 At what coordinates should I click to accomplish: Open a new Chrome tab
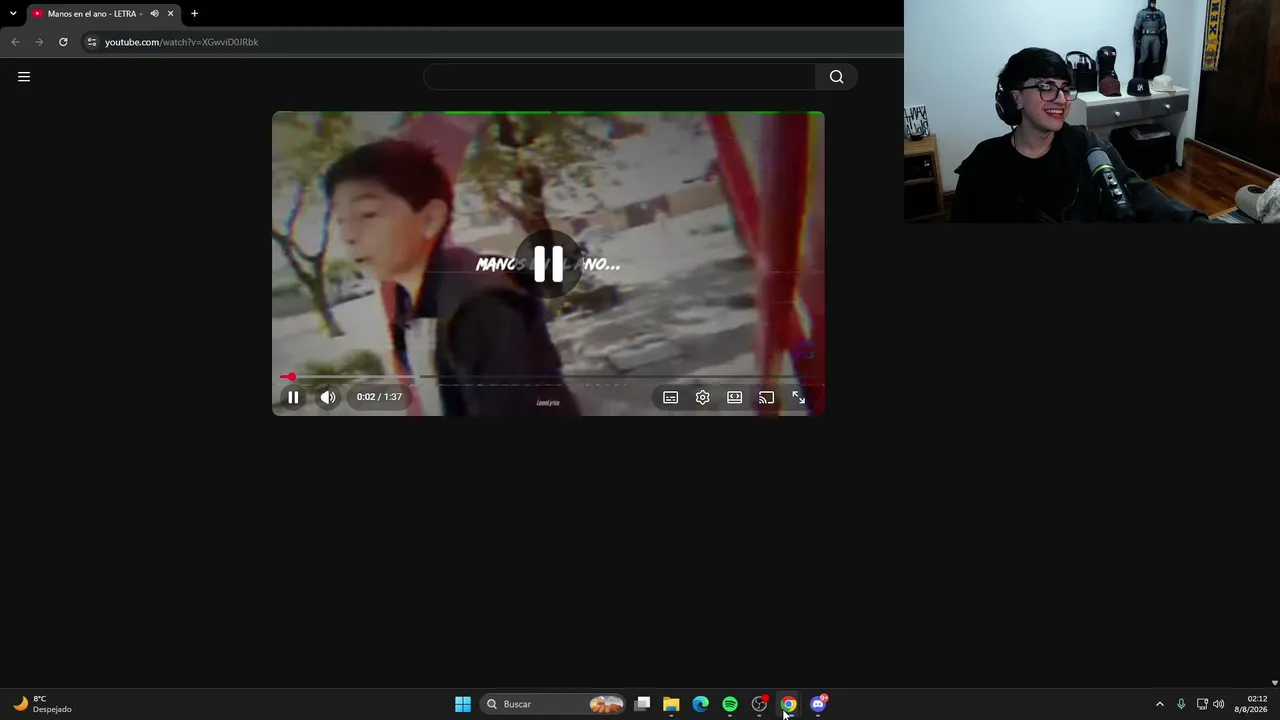click(194, 14)
